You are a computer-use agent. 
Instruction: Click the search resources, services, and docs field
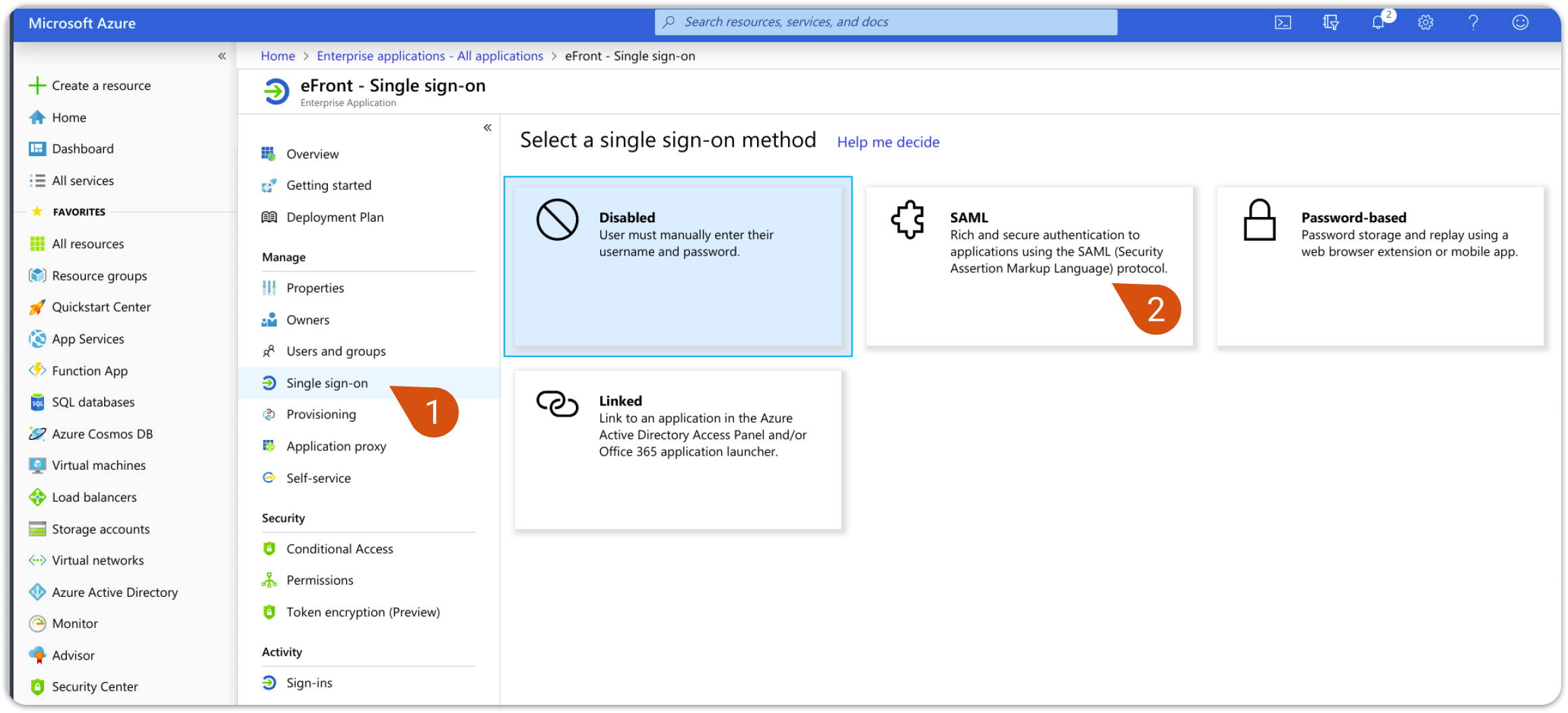click(x=885, y=22)
